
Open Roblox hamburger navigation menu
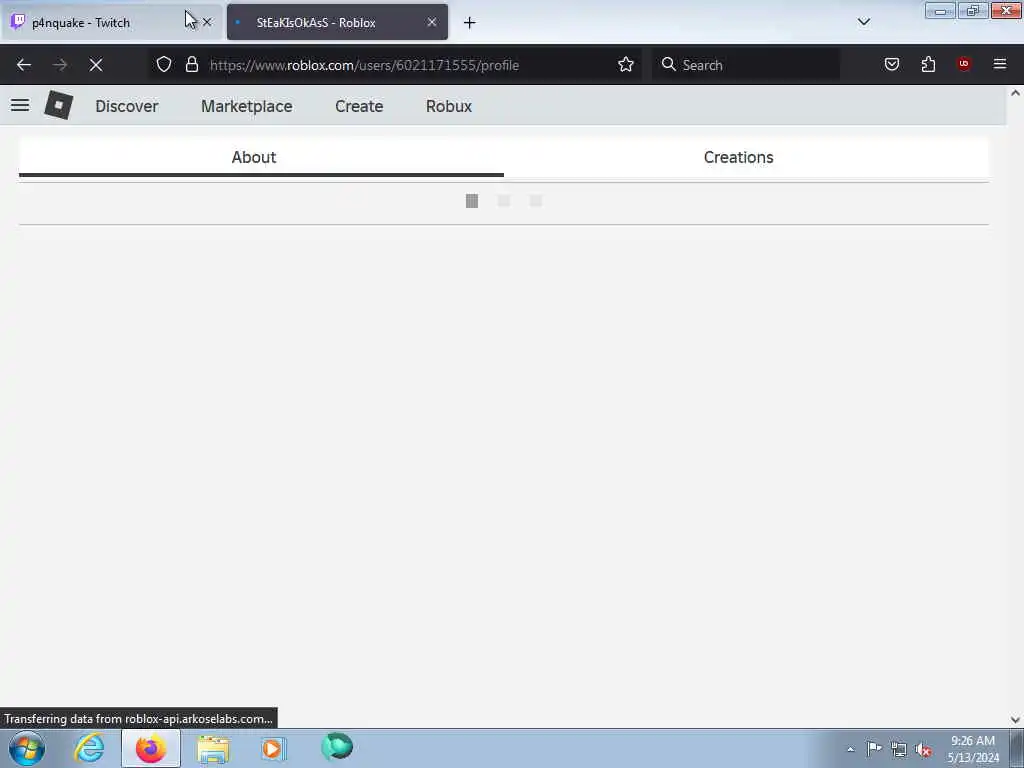click(x=20, y=105)
